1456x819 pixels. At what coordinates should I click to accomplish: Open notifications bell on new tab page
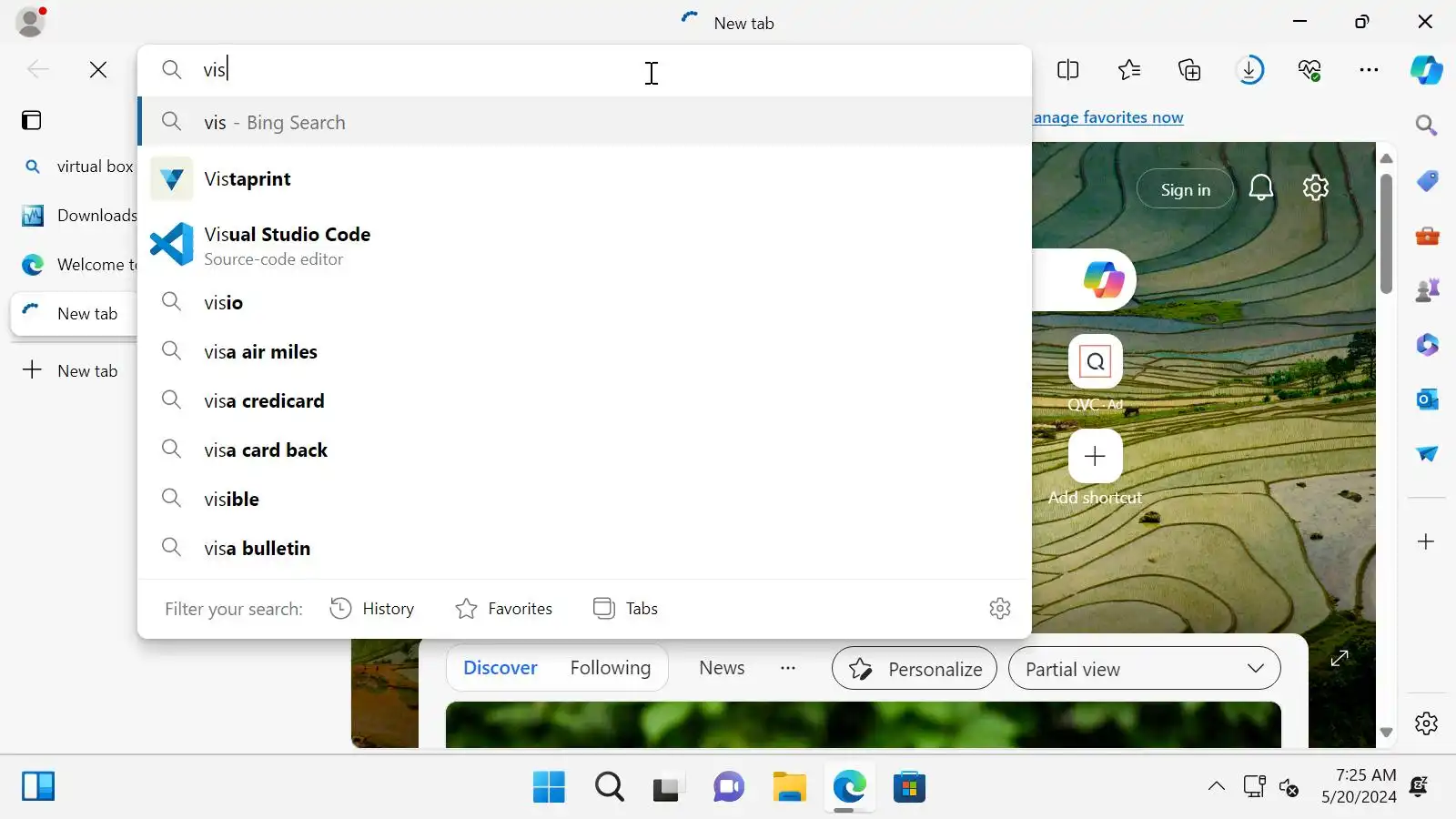[1260, 188]
